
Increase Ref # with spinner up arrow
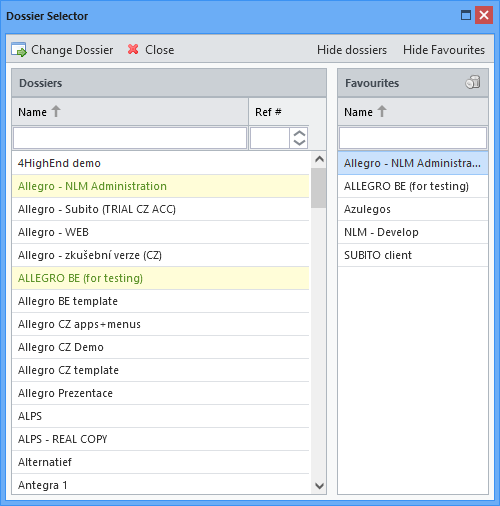[x=299, y=133]
